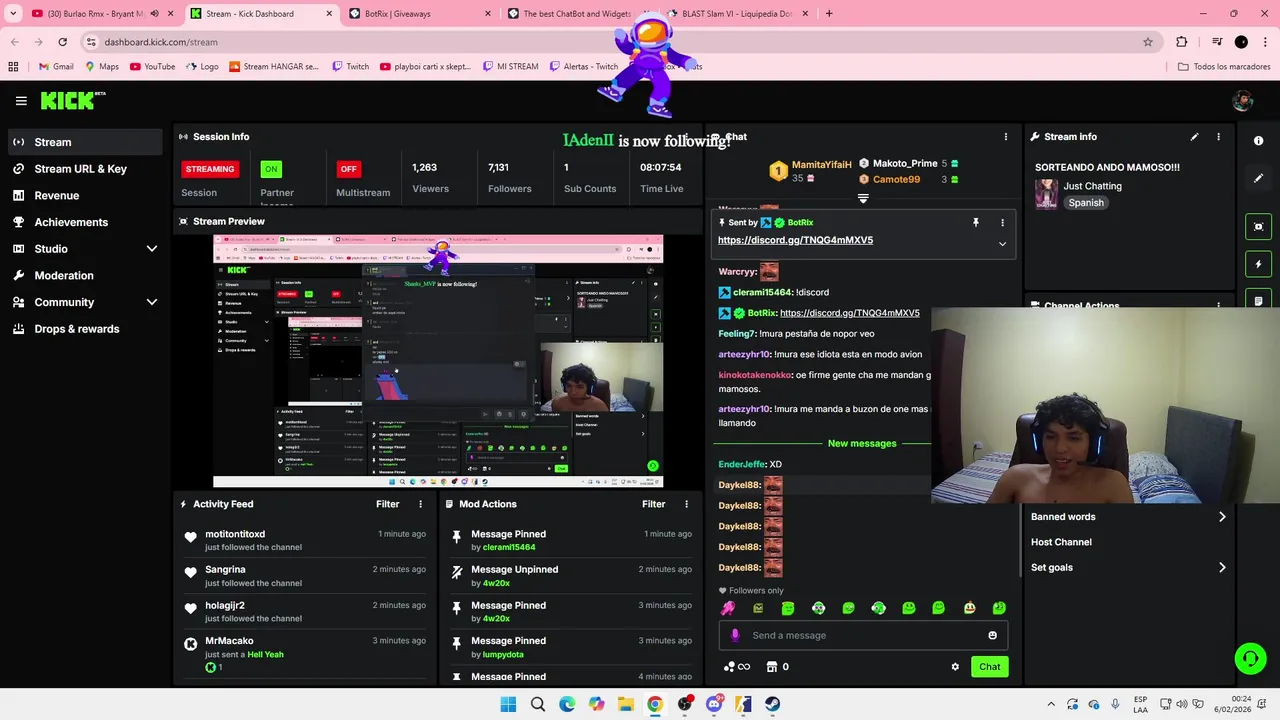Reload the page in Chrome
This screenshot has width=1280, height=720.
[62, 42]
